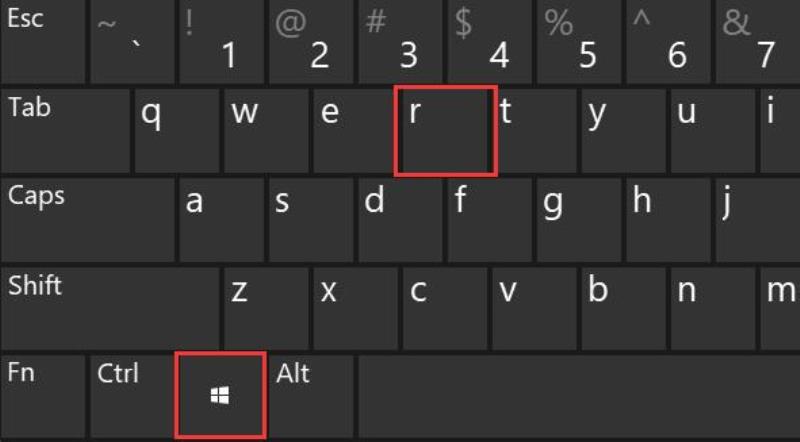The image size is (800, 442).
Task: Tap the letter z key
Action: (x=266, y=308)
